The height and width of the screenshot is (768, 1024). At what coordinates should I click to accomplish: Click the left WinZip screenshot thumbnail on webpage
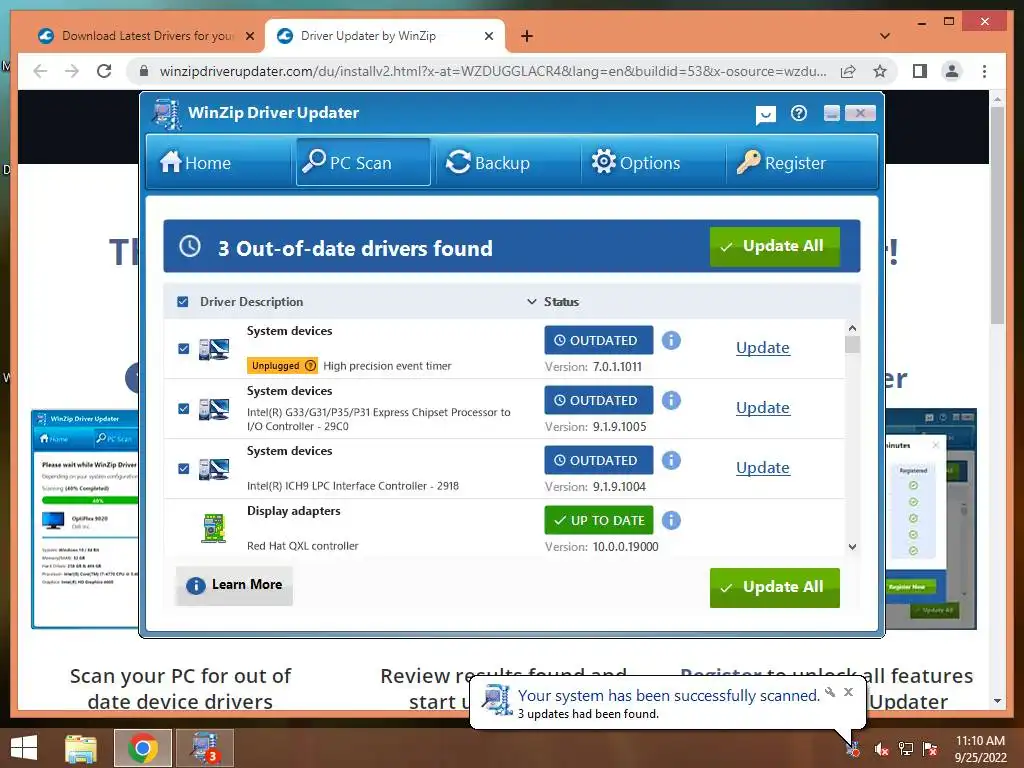tap(85, 519)
